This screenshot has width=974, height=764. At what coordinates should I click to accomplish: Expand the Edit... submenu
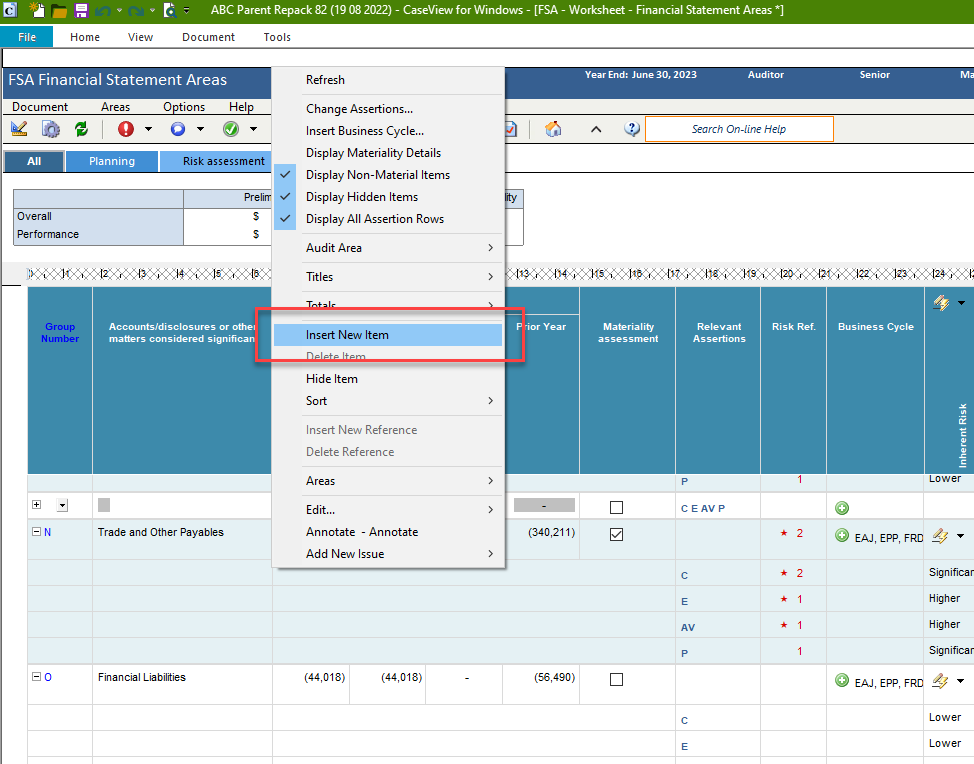point(388,509)
